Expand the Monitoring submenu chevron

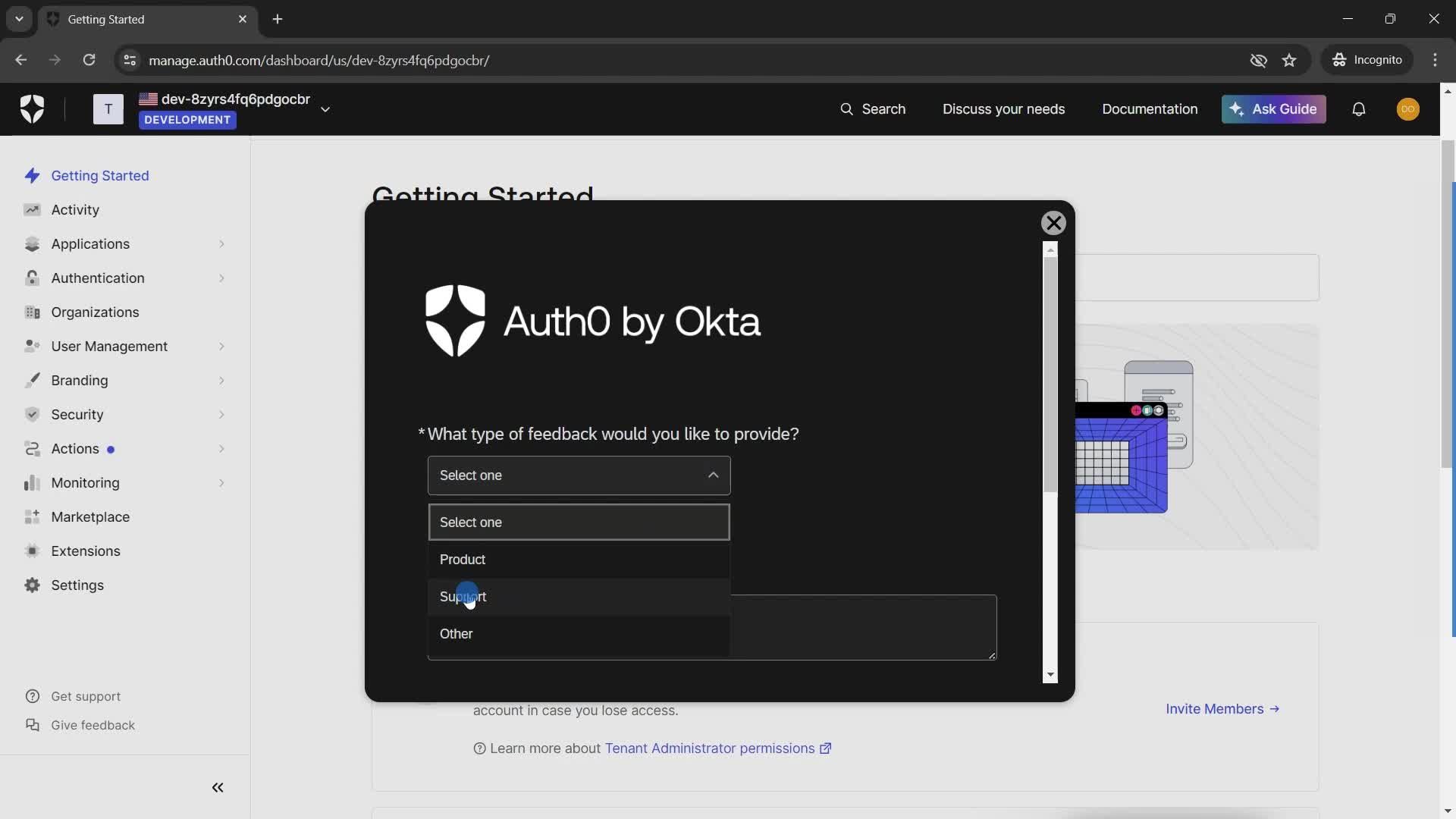coord(221,483)
